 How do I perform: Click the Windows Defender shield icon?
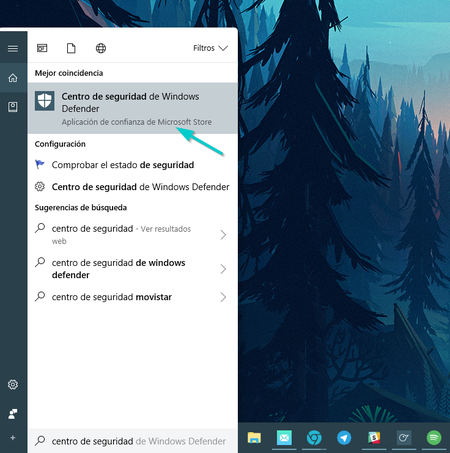click(45, 101)
